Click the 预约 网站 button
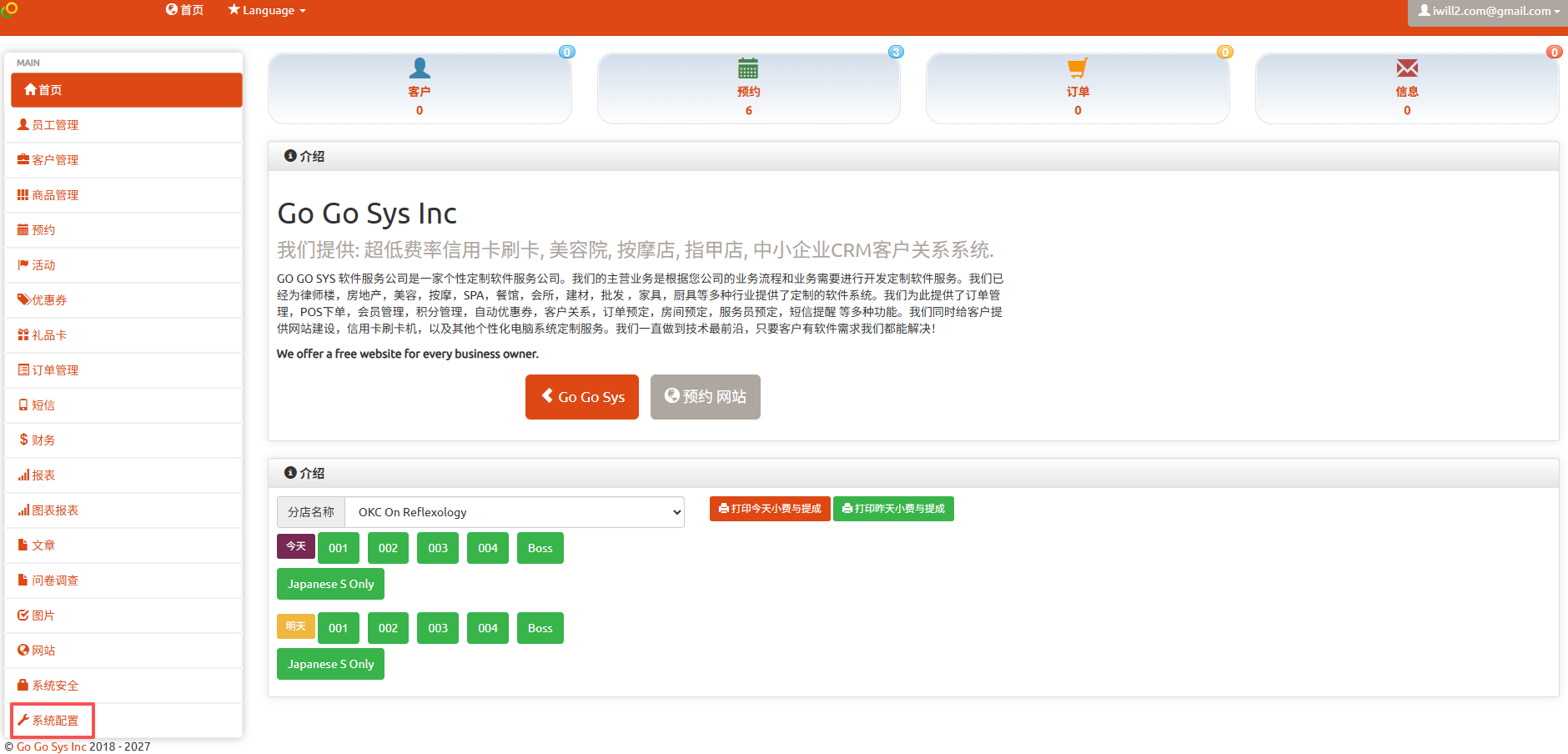Viewport: 1568px width, 754px height. point(706,397)
